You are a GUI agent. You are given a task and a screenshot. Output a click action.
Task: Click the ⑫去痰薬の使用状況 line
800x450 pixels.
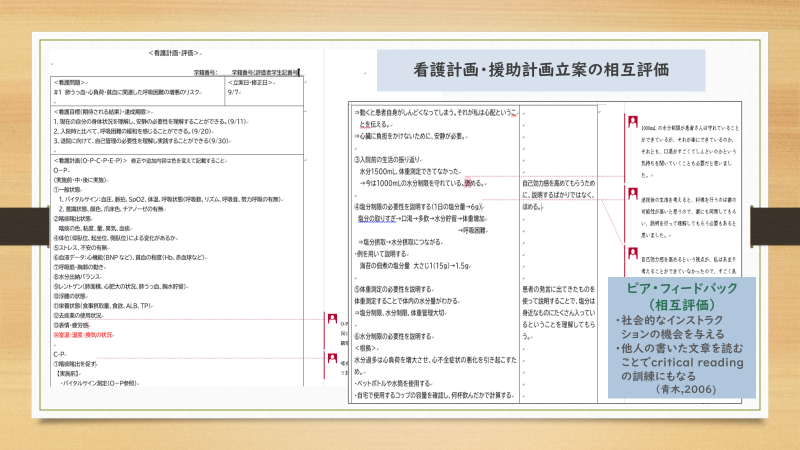pos(79,315)
